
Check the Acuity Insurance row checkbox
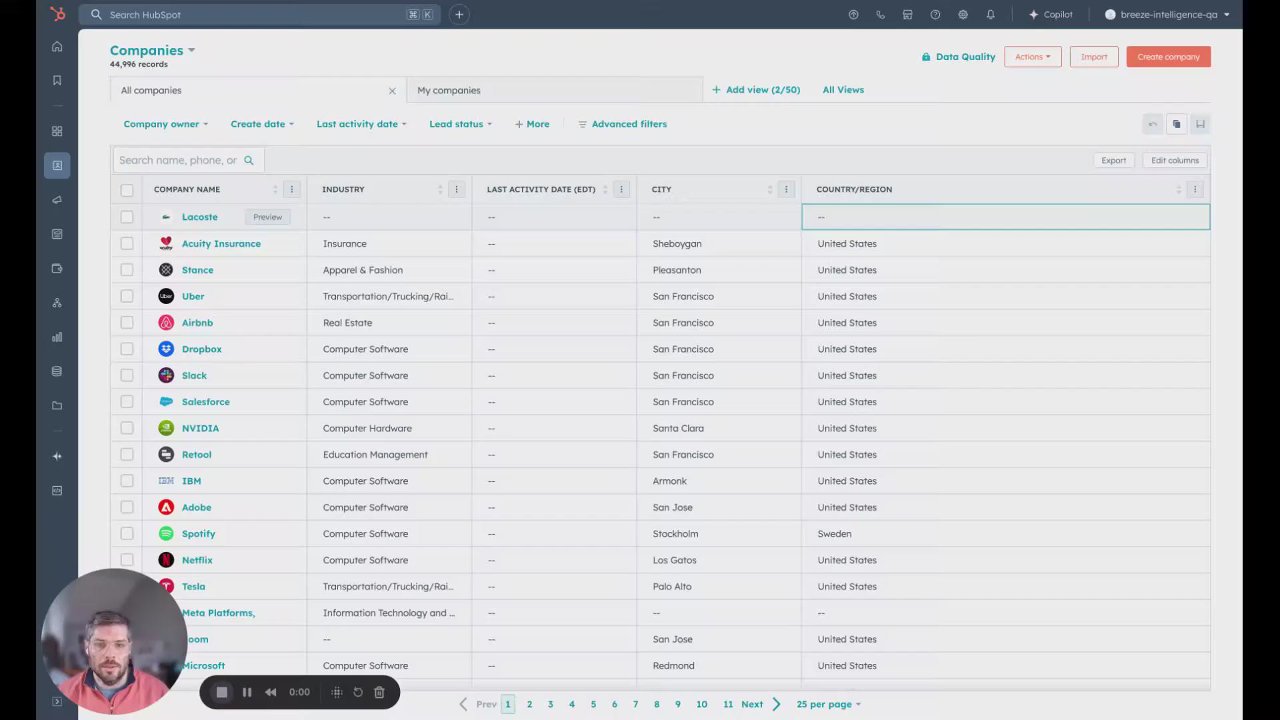pos(127,243)
